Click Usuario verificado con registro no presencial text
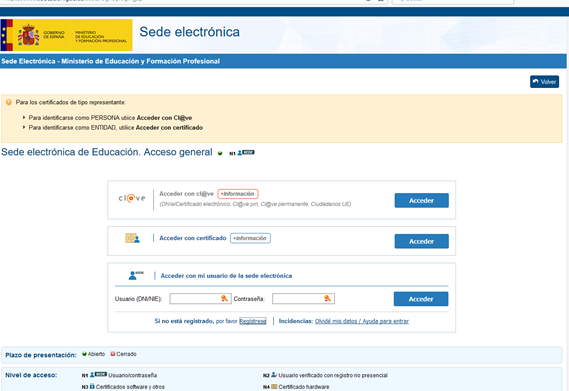 tap(333, 375)
